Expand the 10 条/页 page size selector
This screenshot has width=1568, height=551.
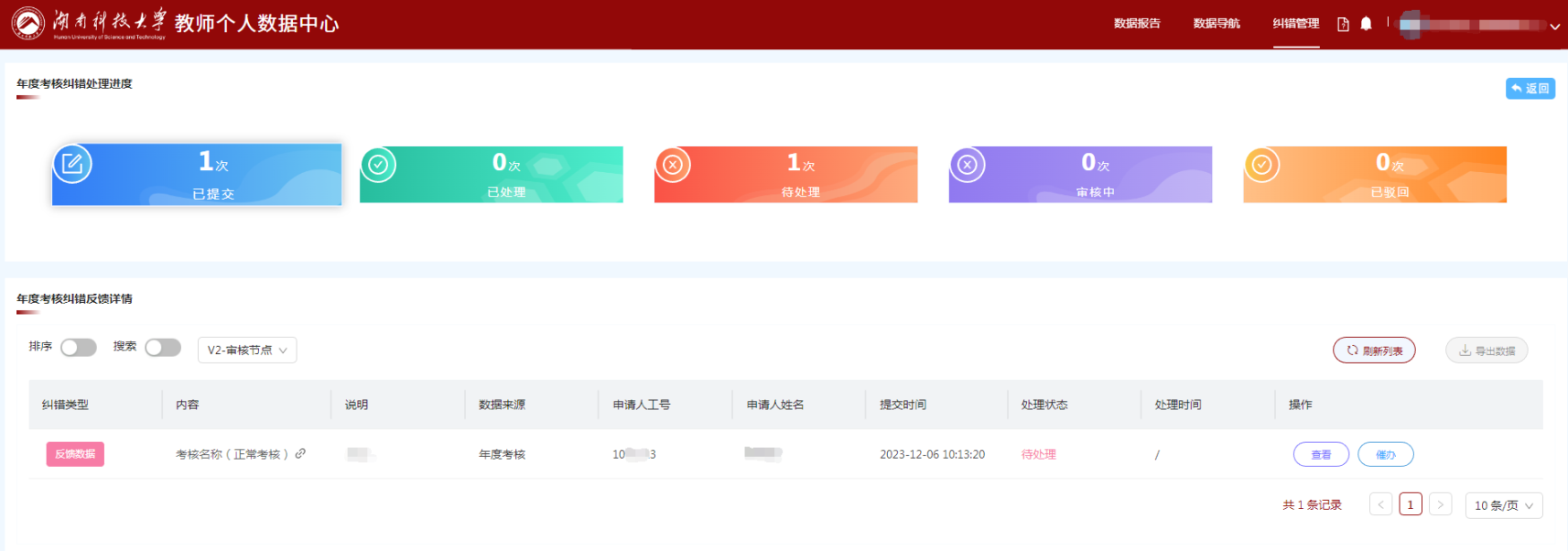pyautogui.click(x=1503, y=505)
